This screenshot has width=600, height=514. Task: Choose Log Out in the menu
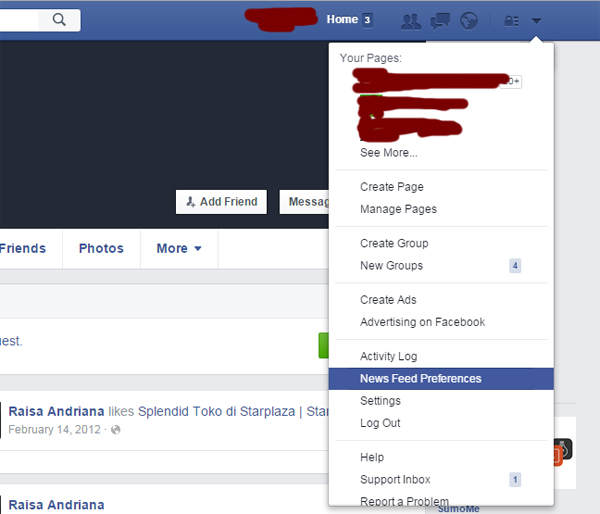380,423
